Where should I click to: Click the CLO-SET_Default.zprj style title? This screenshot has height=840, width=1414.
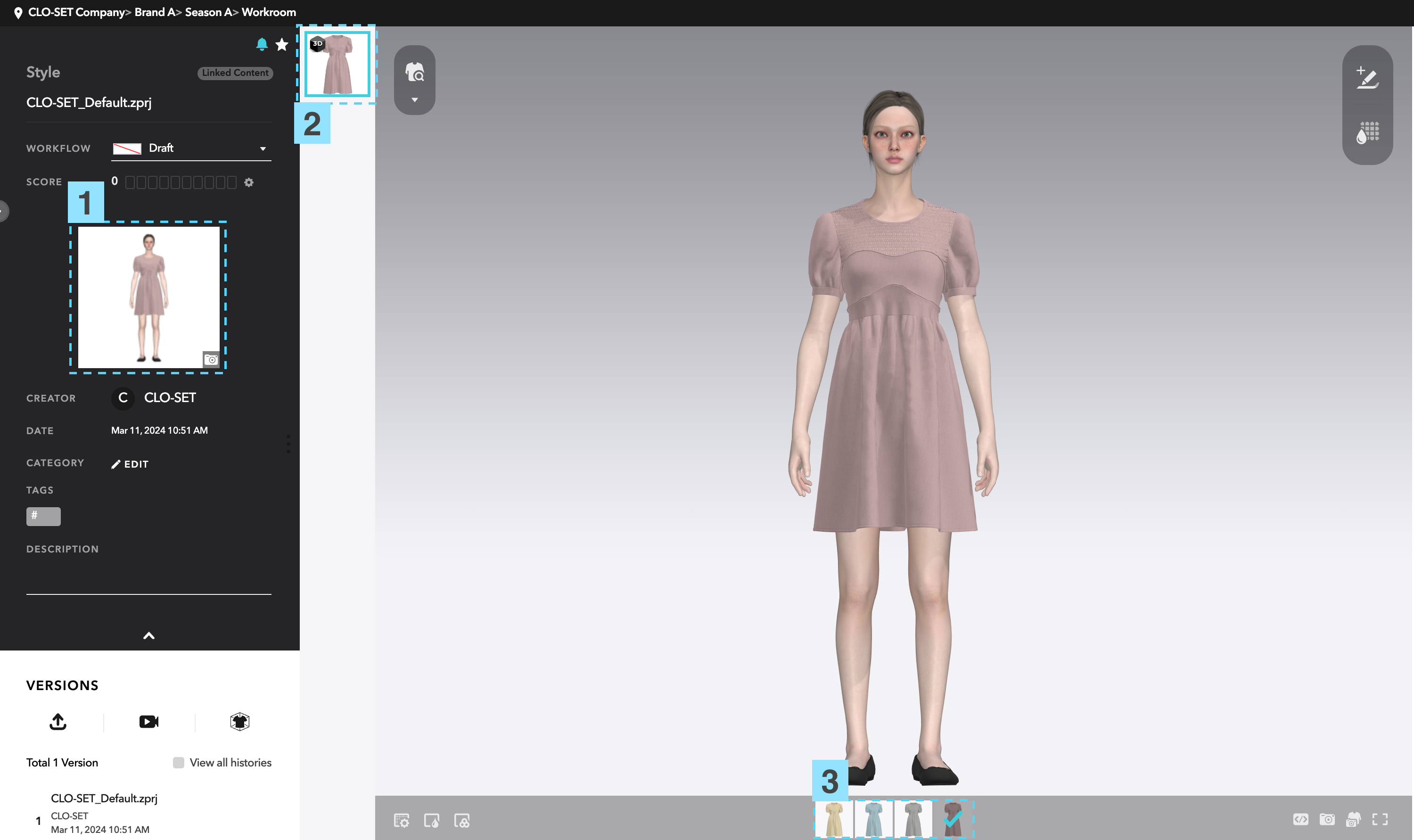click(89, 102)
